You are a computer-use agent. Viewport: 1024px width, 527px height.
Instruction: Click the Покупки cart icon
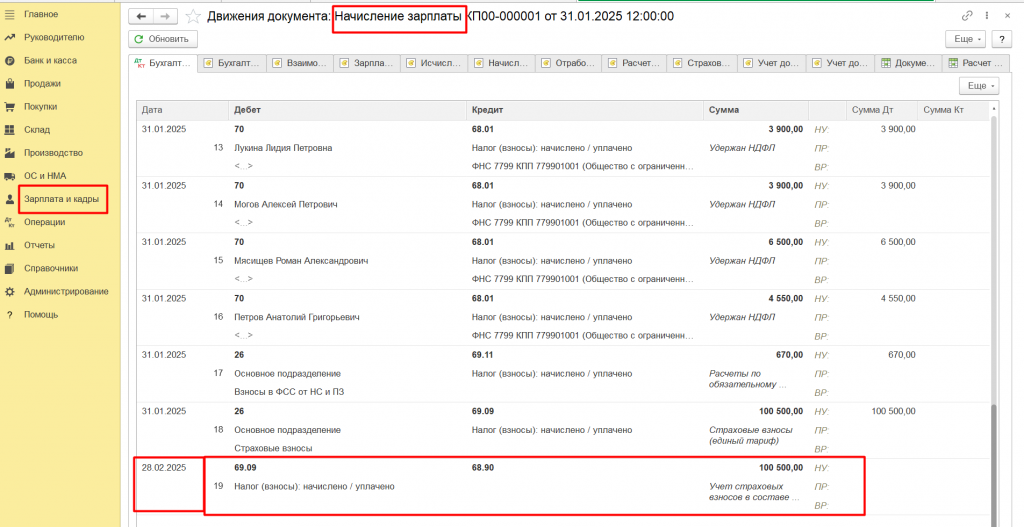(x=9, y=106)
